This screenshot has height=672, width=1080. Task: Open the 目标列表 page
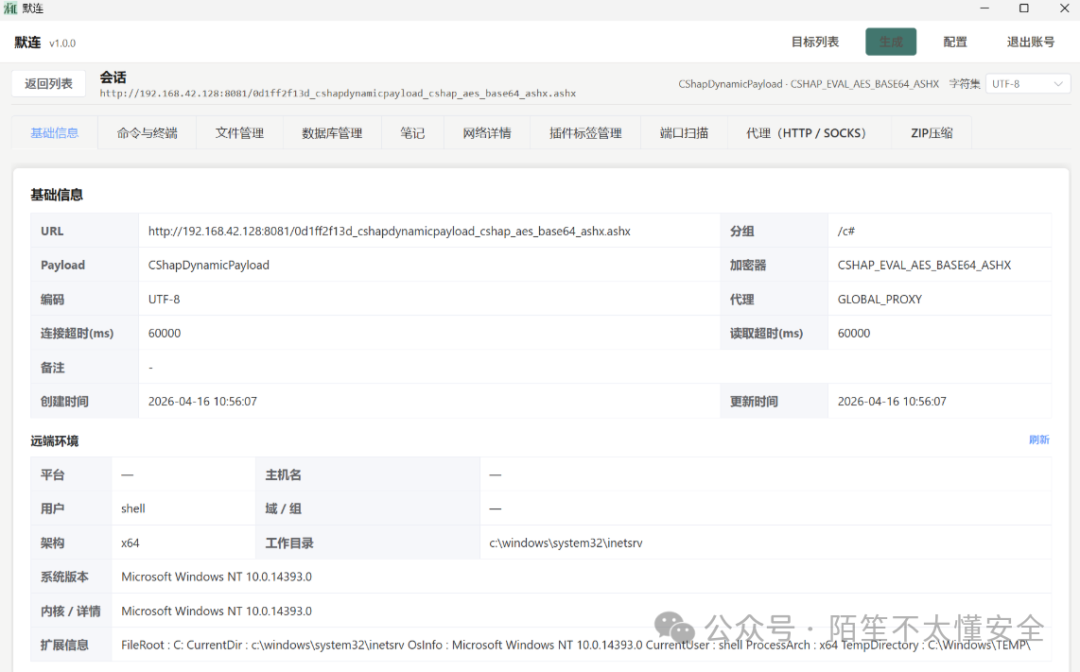pos(815,42)
